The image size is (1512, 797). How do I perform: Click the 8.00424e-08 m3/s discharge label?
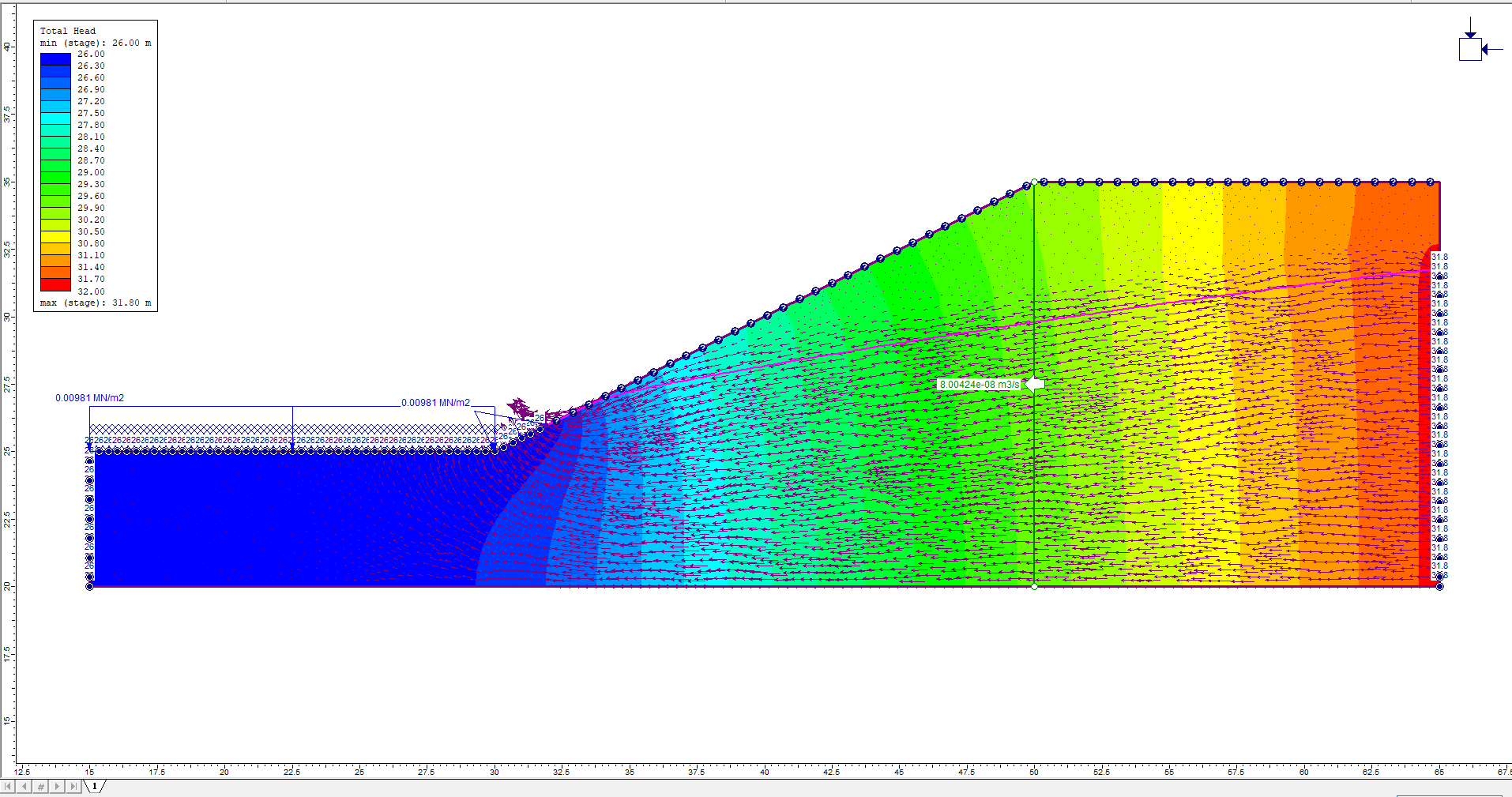(979, 385)
